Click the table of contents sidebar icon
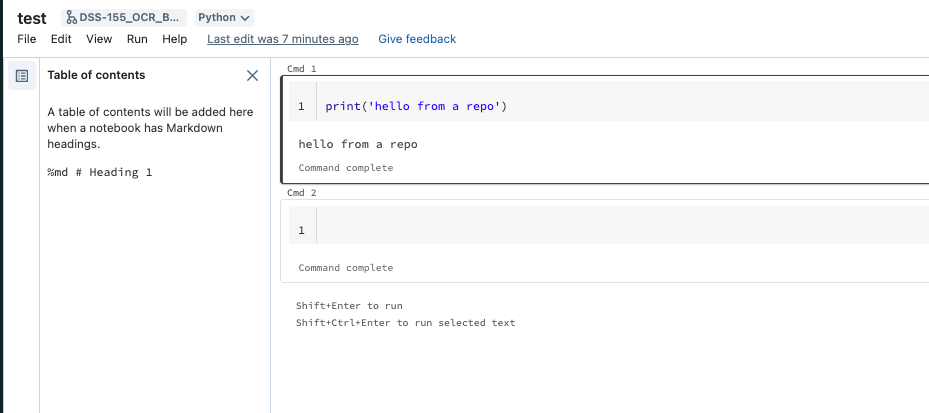Viewport: 929px width, 413px height. (x=22, y=76)
